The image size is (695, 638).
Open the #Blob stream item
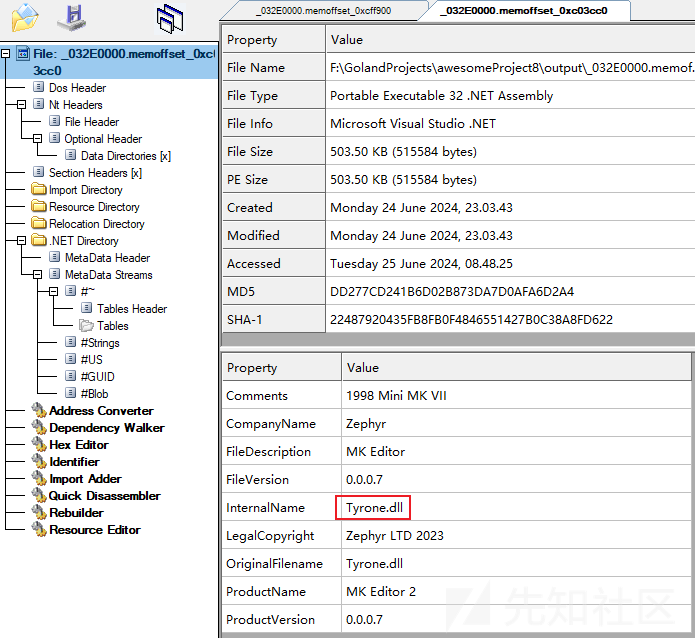[x=94, y=394]
